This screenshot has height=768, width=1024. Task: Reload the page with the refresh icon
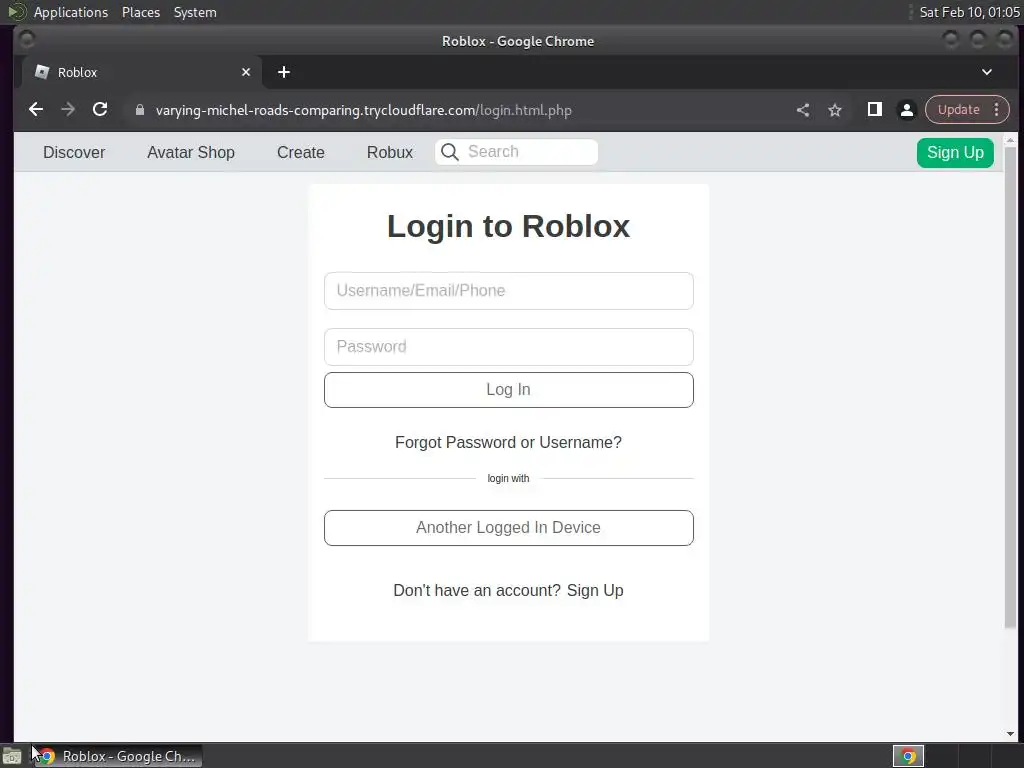point(100,110)
